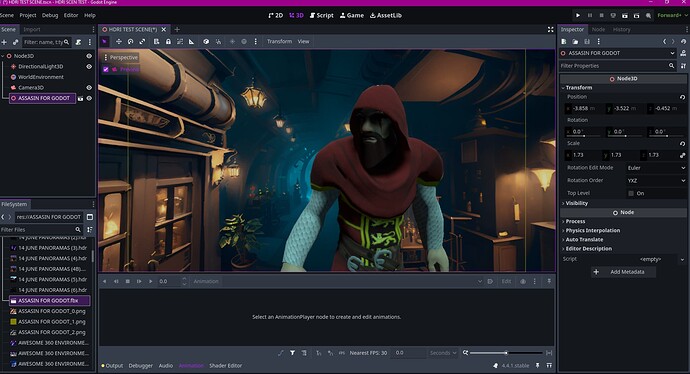690x374 pixels.
Task: Select the Scale mode tool
Action: [x=142, y=41]
